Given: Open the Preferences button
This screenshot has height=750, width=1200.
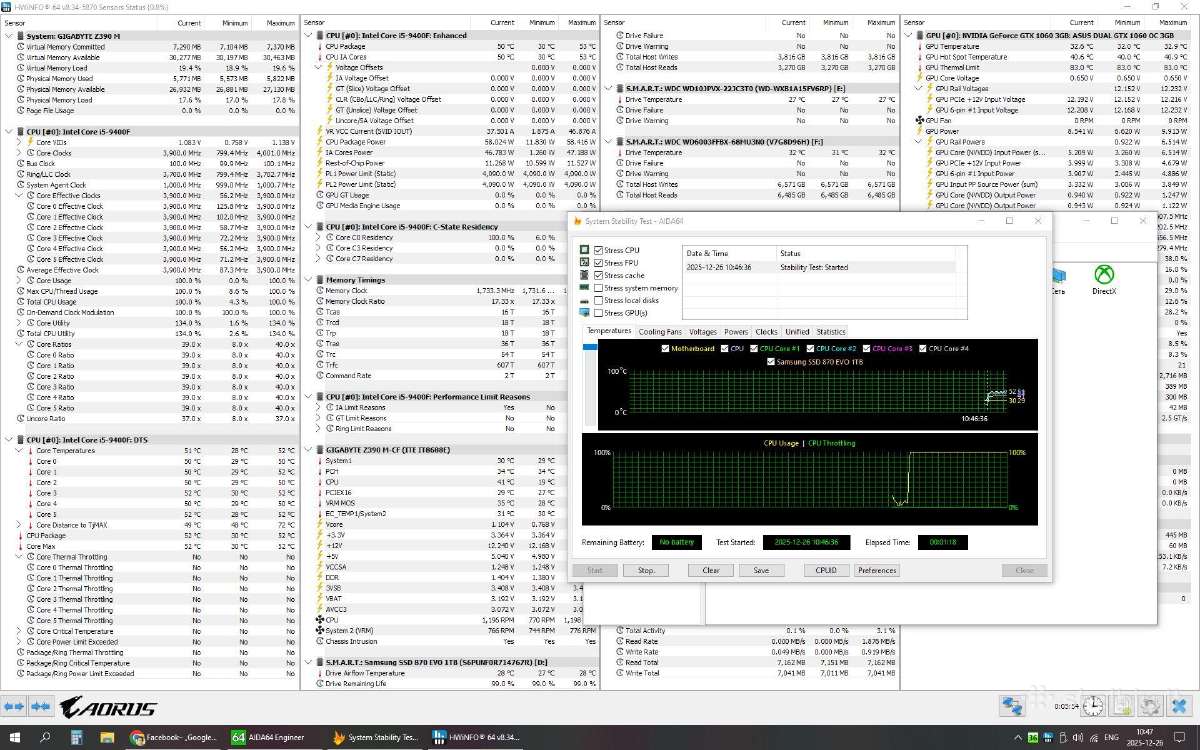Looking at the screenshot, I should (x=877, y=570).
